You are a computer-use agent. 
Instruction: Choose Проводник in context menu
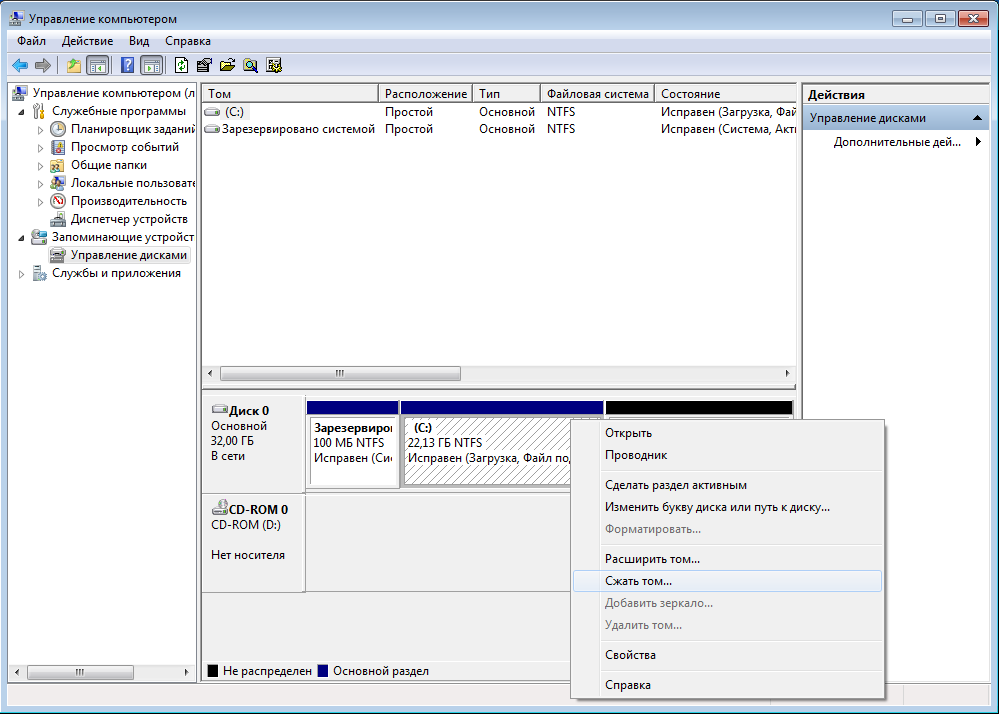[x=727, y=455]
